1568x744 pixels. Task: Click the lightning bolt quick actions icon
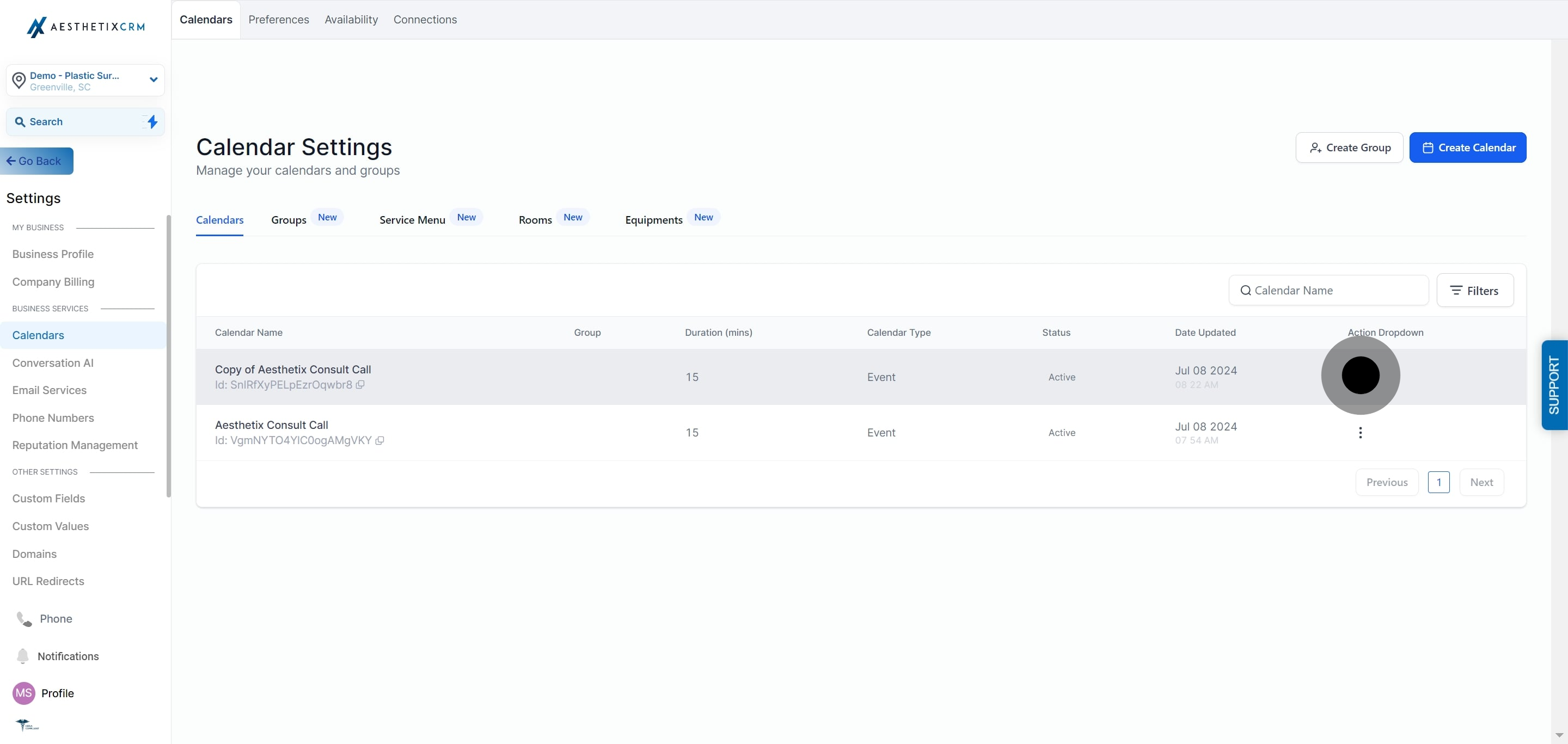[152, 122]
